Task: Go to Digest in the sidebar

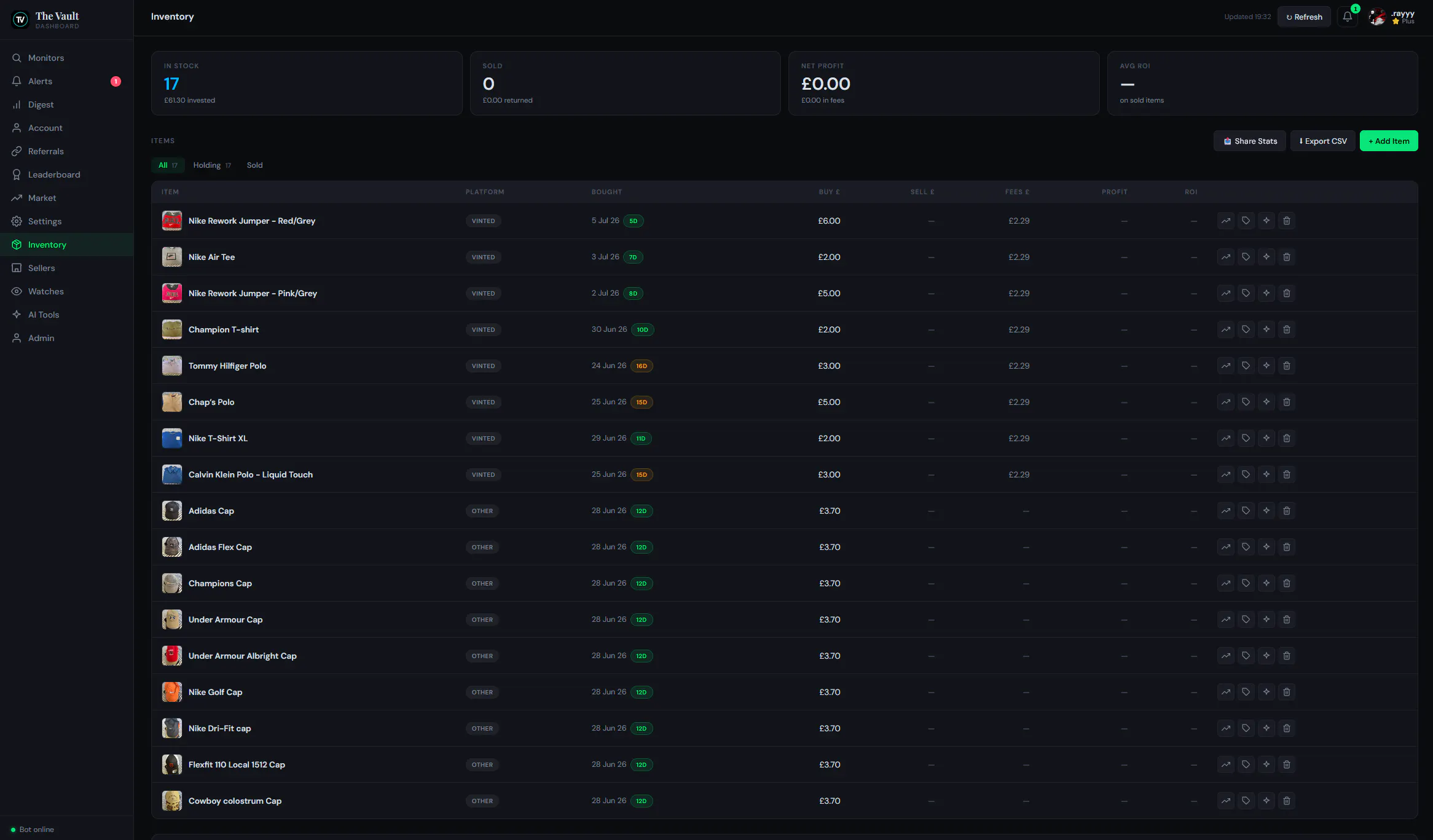Action: 66,104
